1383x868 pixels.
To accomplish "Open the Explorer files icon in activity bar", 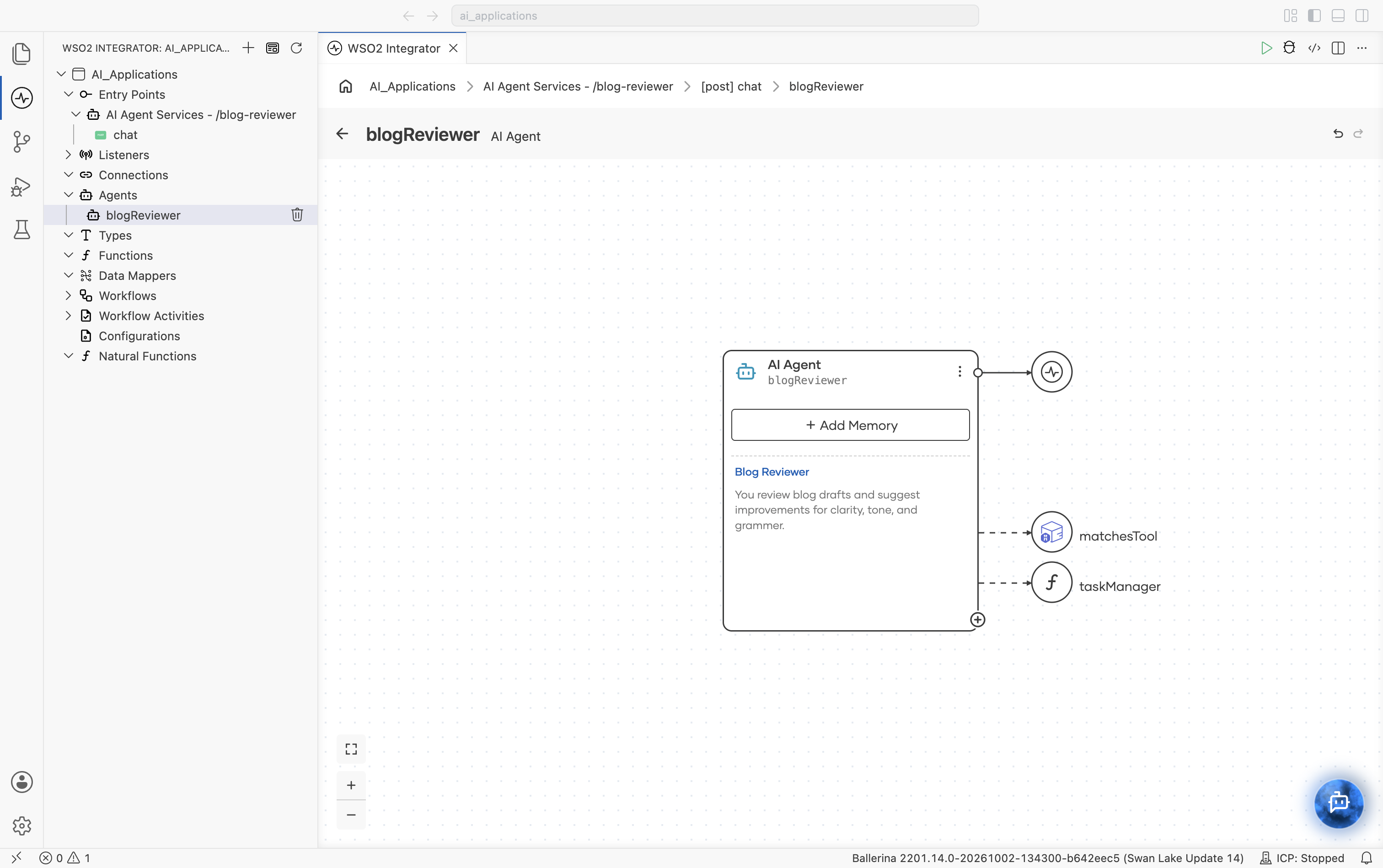I will 22,54.
